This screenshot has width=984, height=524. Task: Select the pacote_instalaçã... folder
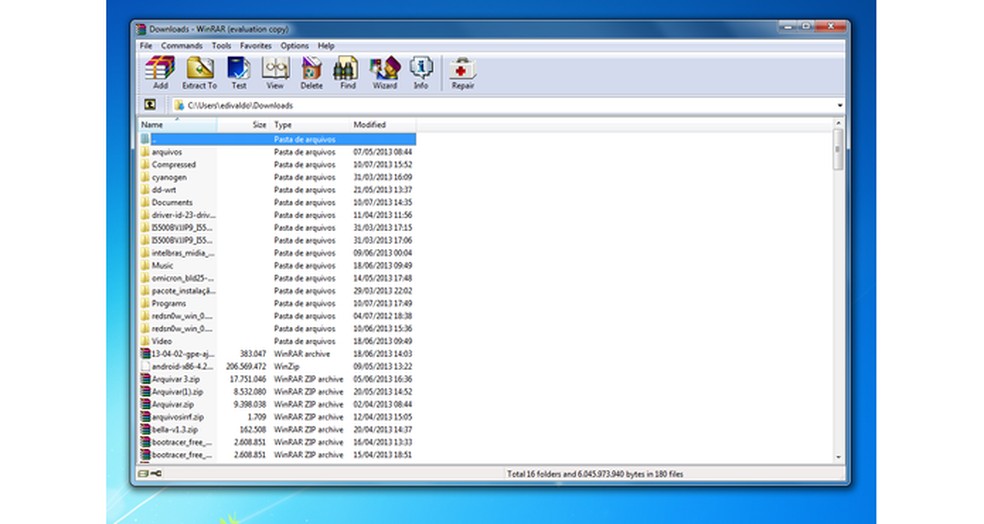tap(183, 291)
